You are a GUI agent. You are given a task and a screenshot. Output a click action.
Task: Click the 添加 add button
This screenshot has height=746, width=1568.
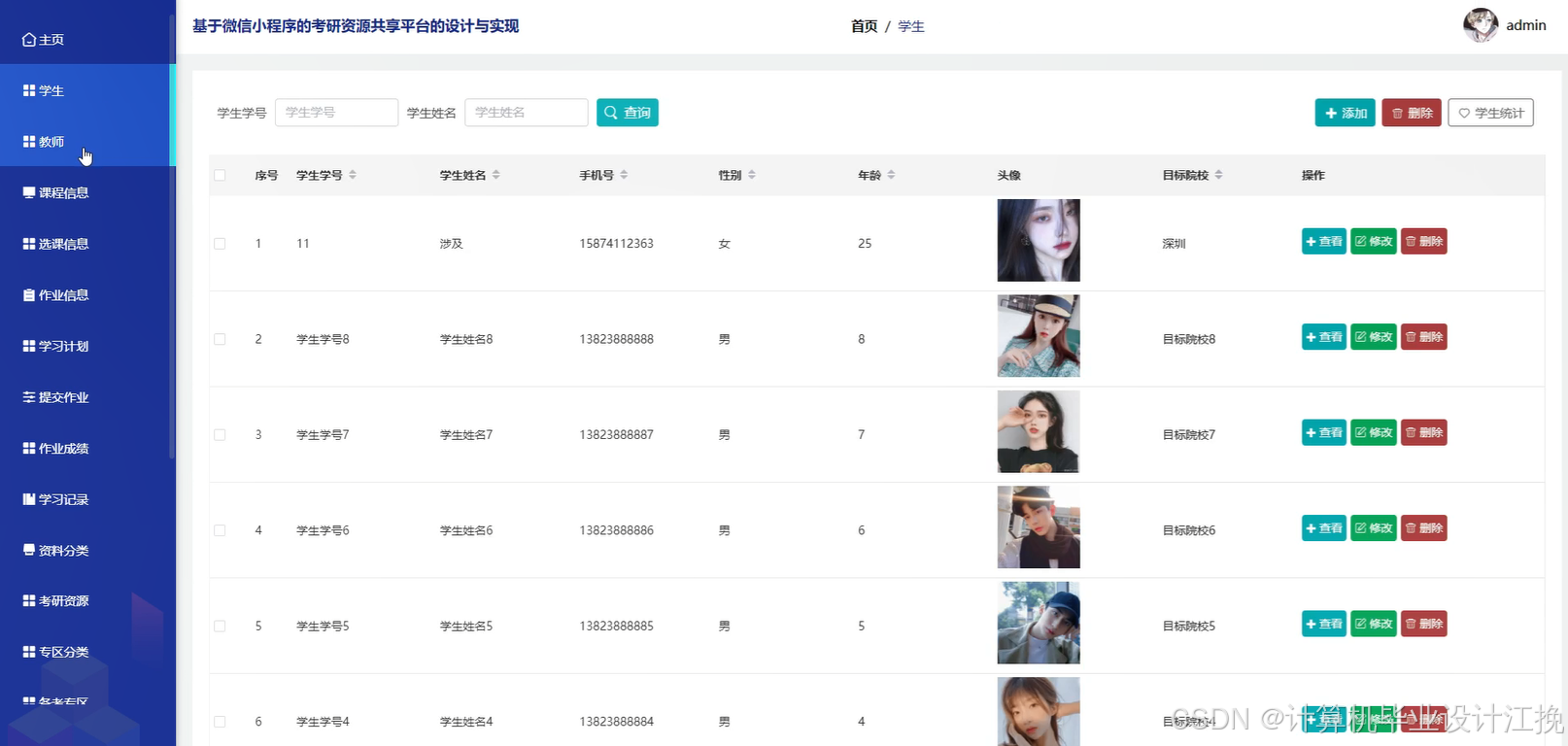1346,113
